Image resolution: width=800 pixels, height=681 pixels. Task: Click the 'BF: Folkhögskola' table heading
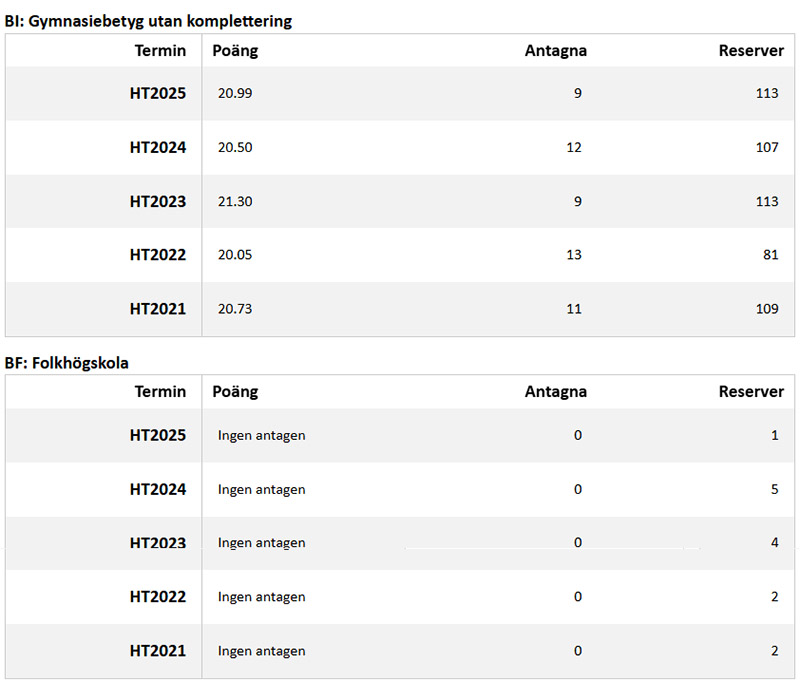point(67,363)
